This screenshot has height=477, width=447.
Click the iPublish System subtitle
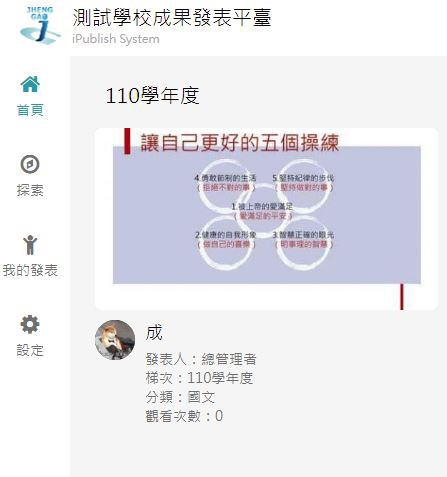pos(116,39)
